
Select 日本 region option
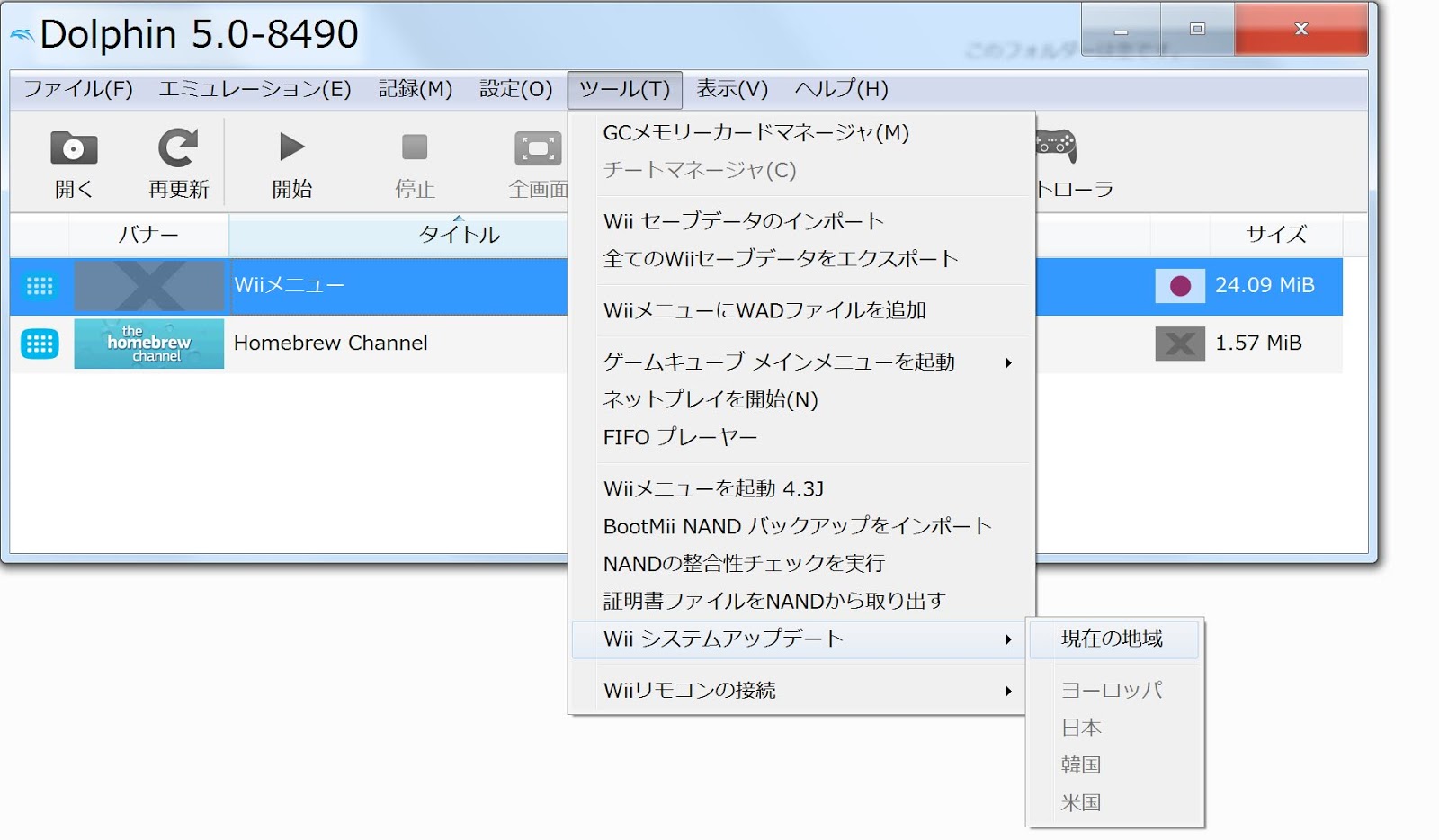click(1114, 728)
